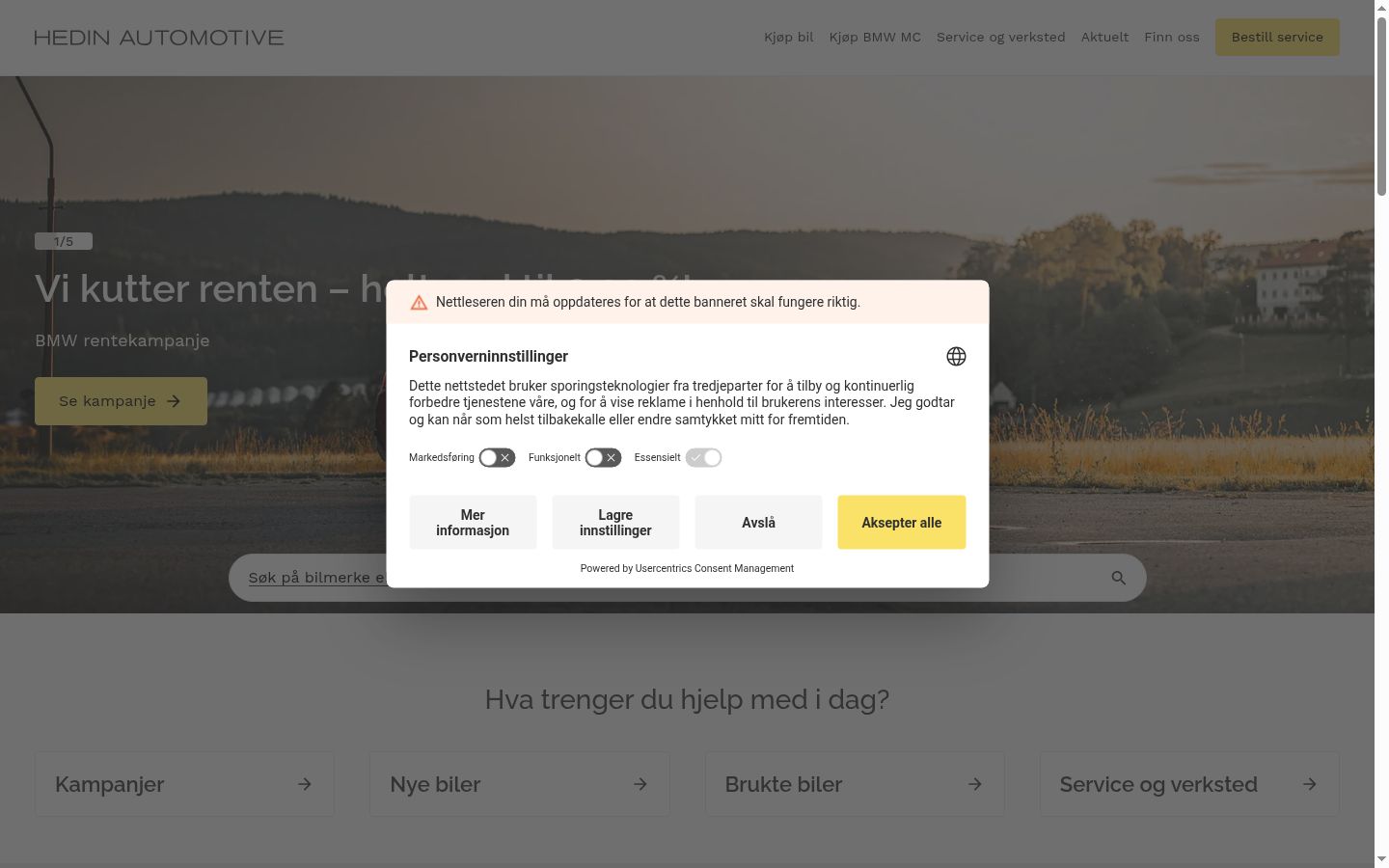Click the BMW rentekampanje subtitle text

click(x=123, y=340)
